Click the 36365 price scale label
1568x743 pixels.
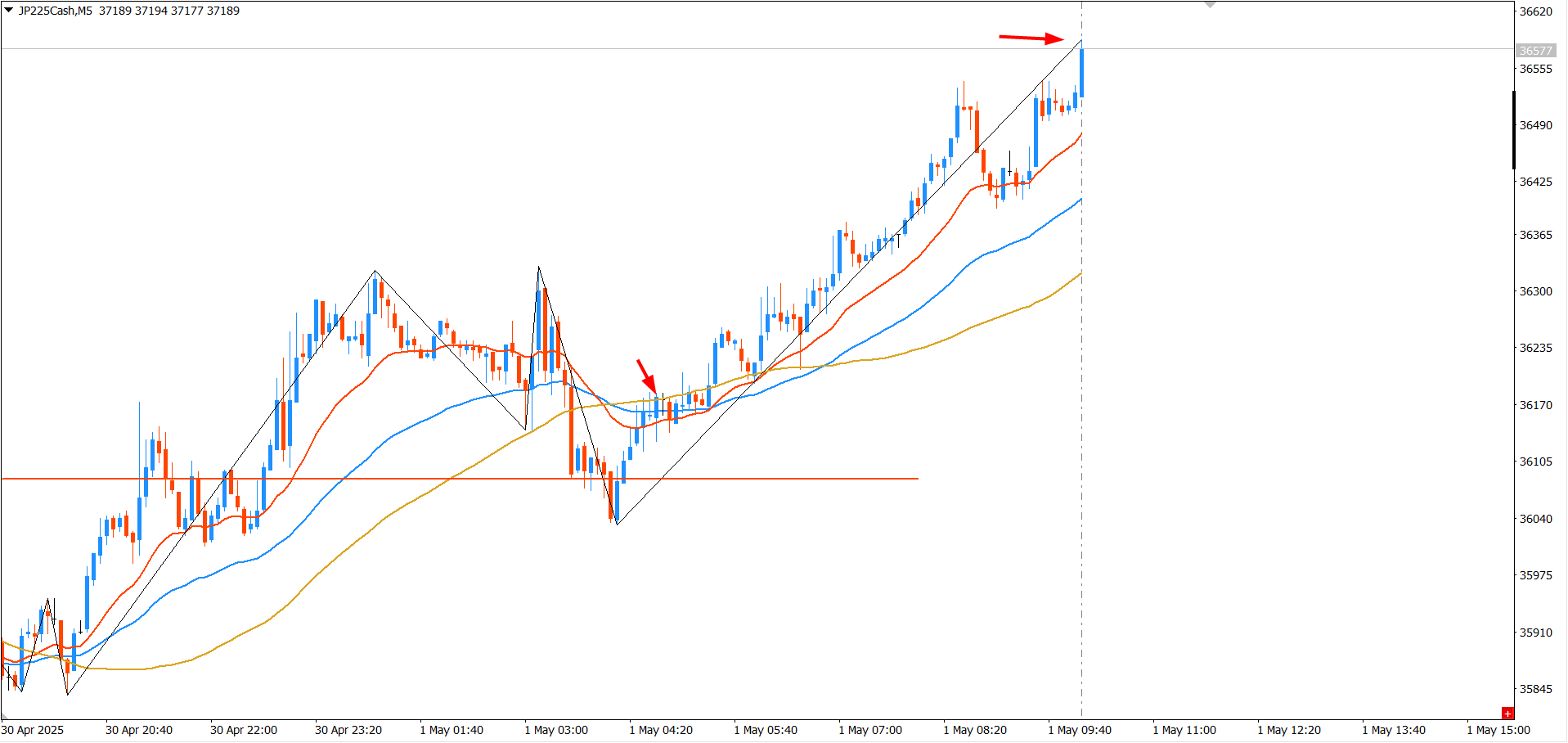point(1535,235)
